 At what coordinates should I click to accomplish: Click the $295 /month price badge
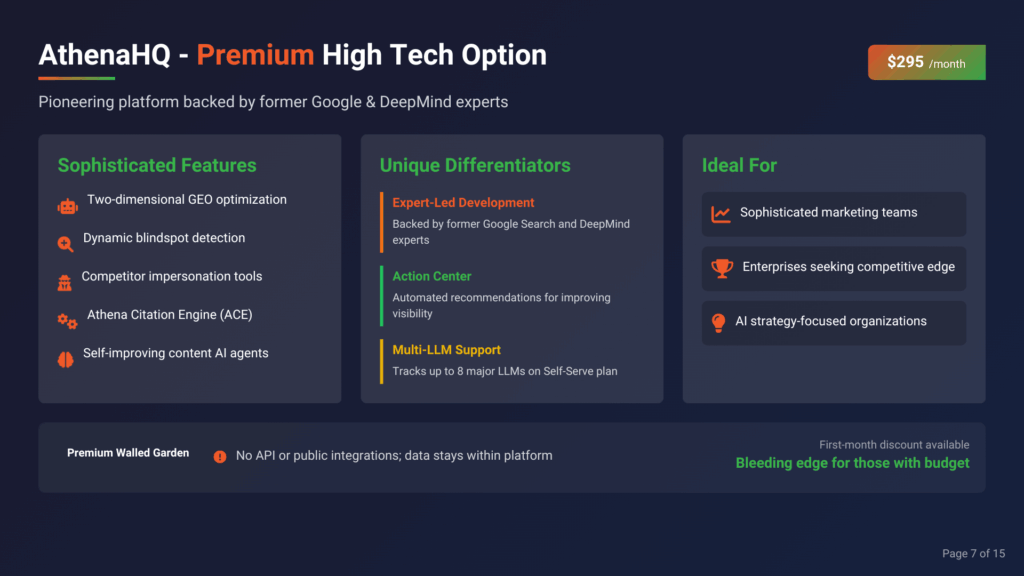pyautogui.click(x=926, y=62)
